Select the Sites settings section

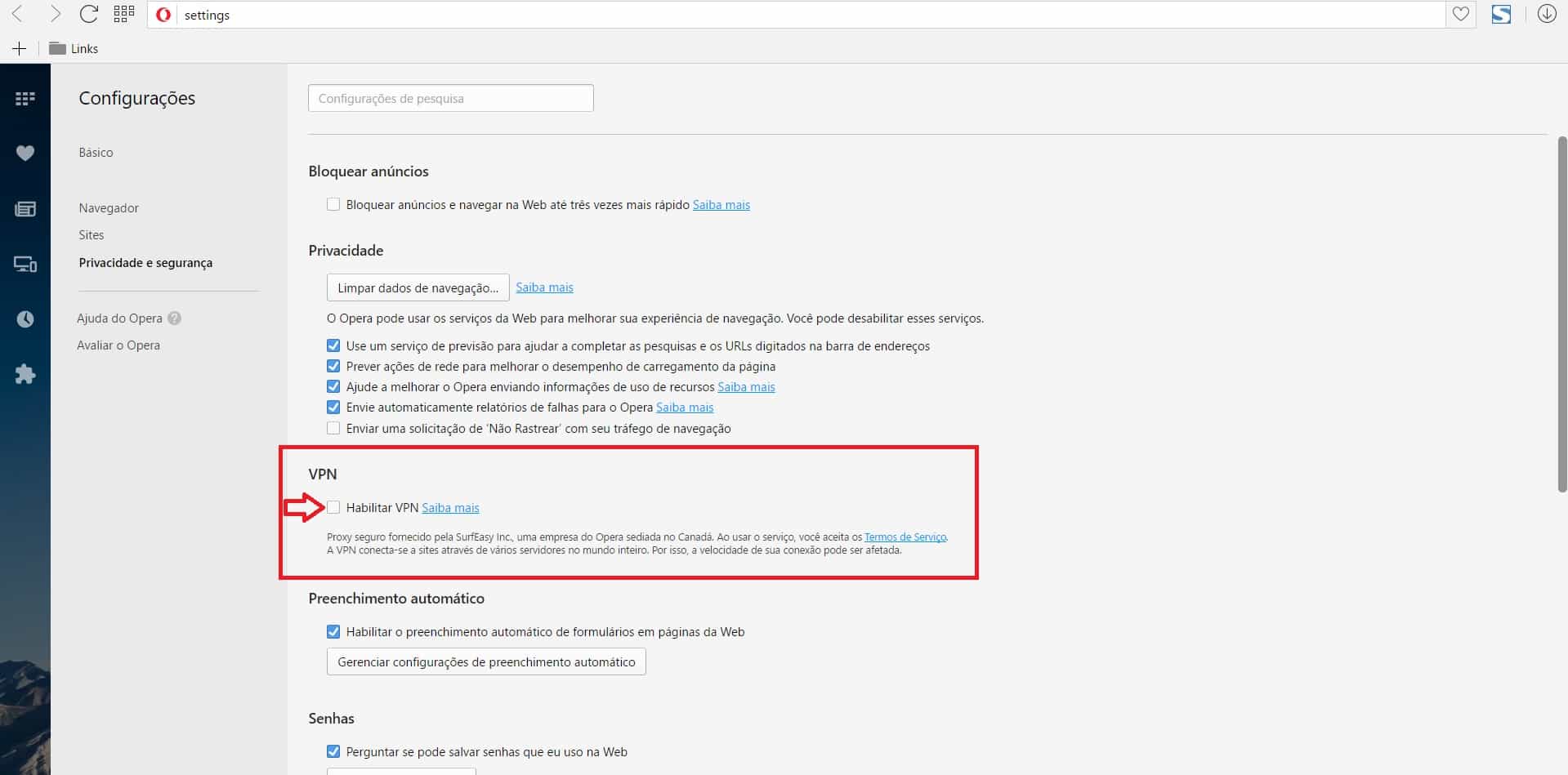[x=92, y=234]
